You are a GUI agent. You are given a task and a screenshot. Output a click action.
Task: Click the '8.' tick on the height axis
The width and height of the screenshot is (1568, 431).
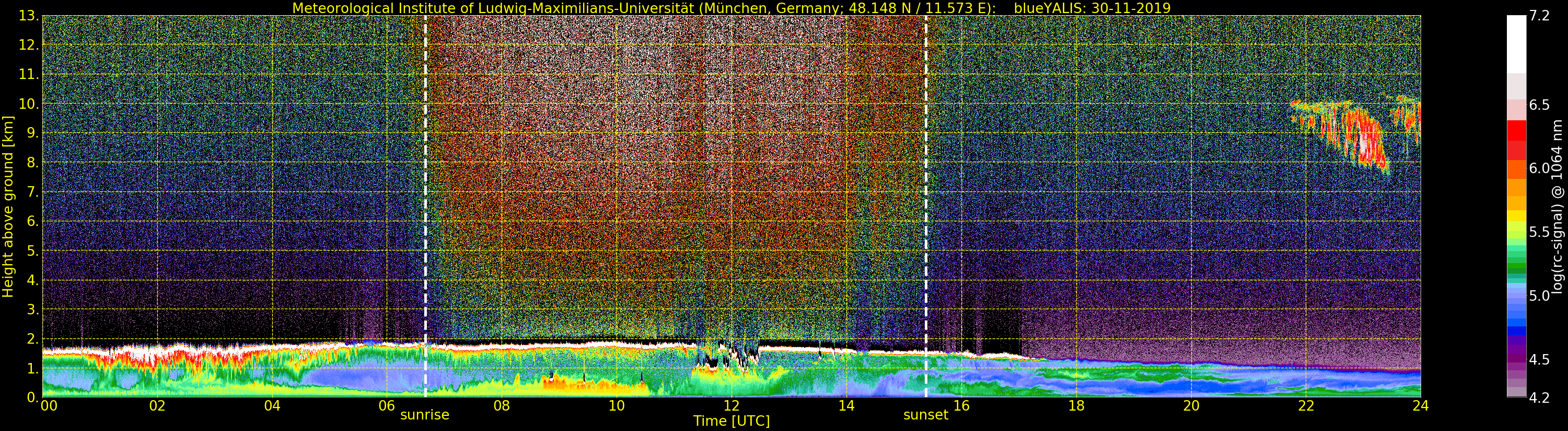32,162
